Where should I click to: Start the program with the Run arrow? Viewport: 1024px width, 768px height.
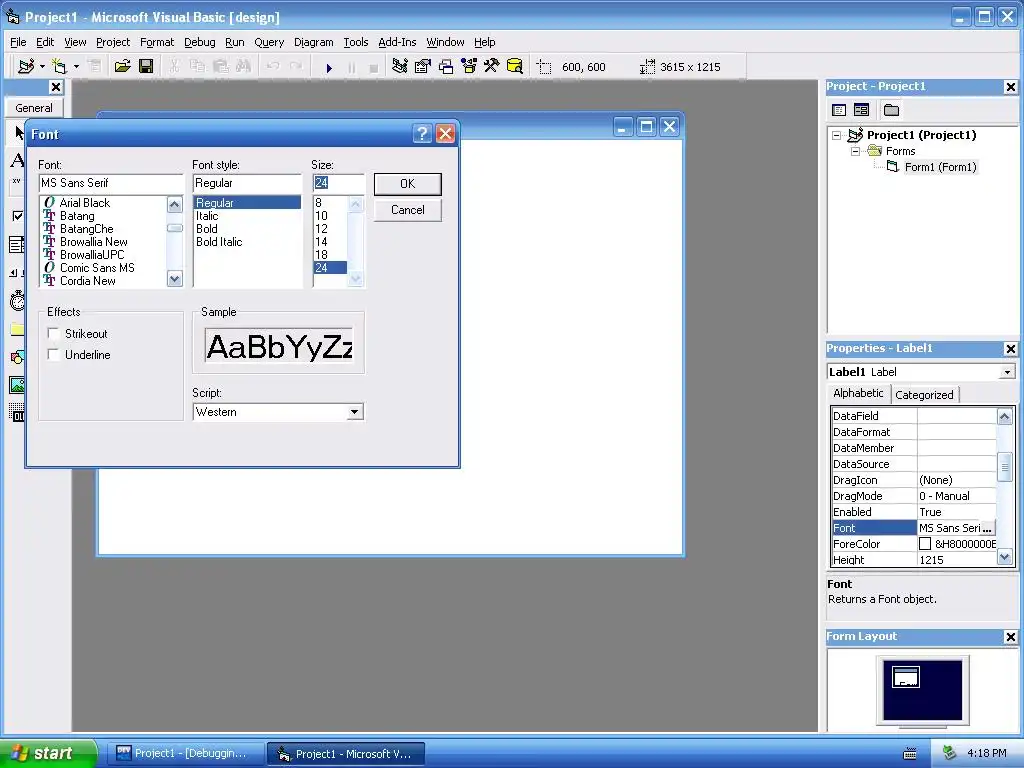click(x=329, y=67)
